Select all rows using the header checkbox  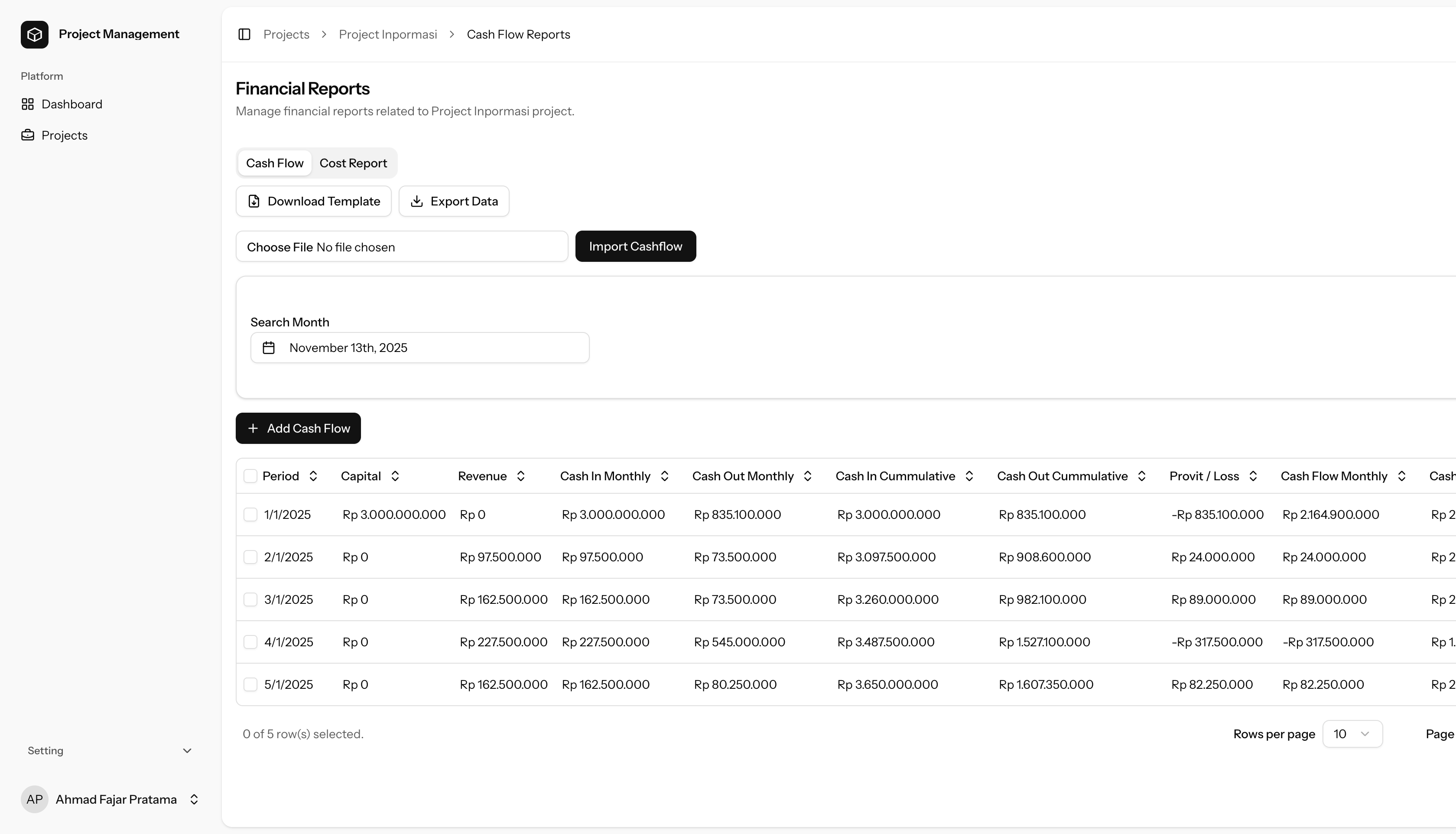pos(250,476)
